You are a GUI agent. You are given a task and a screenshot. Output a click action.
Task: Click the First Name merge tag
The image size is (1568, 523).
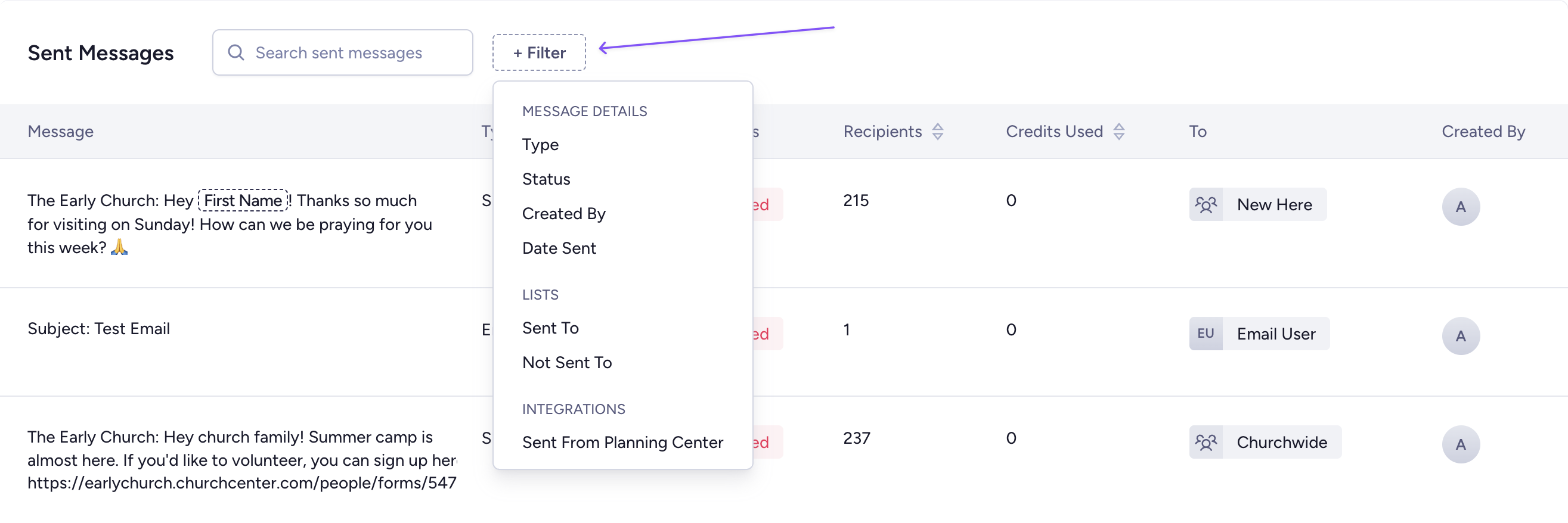[243, 201]
